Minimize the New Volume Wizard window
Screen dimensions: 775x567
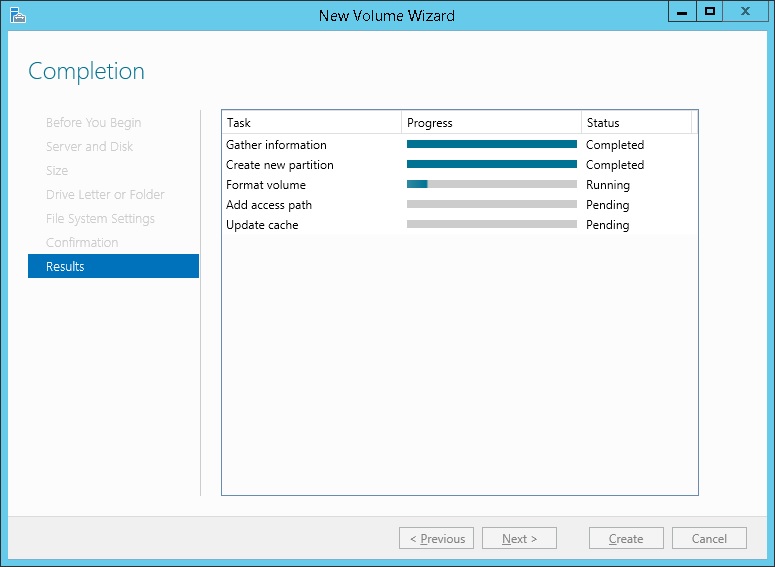(x=682, y=11)
